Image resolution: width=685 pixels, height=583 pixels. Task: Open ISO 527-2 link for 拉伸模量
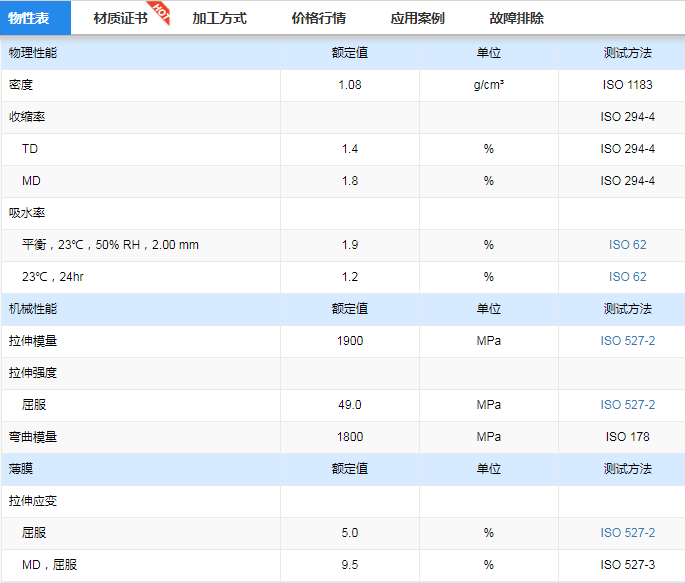coord(627,341)
